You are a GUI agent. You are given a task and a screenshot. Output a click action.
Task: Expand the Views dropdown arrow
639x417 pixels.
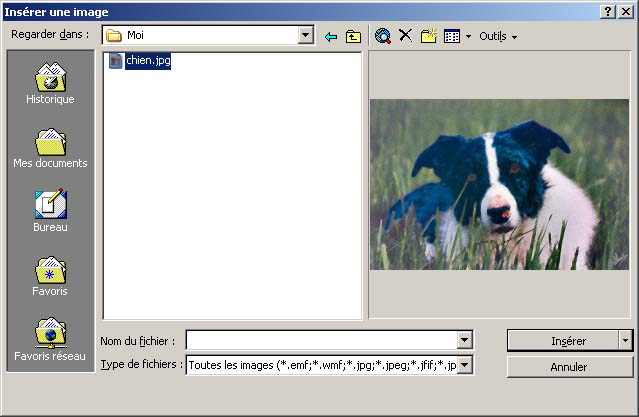[x=468, y=36]
